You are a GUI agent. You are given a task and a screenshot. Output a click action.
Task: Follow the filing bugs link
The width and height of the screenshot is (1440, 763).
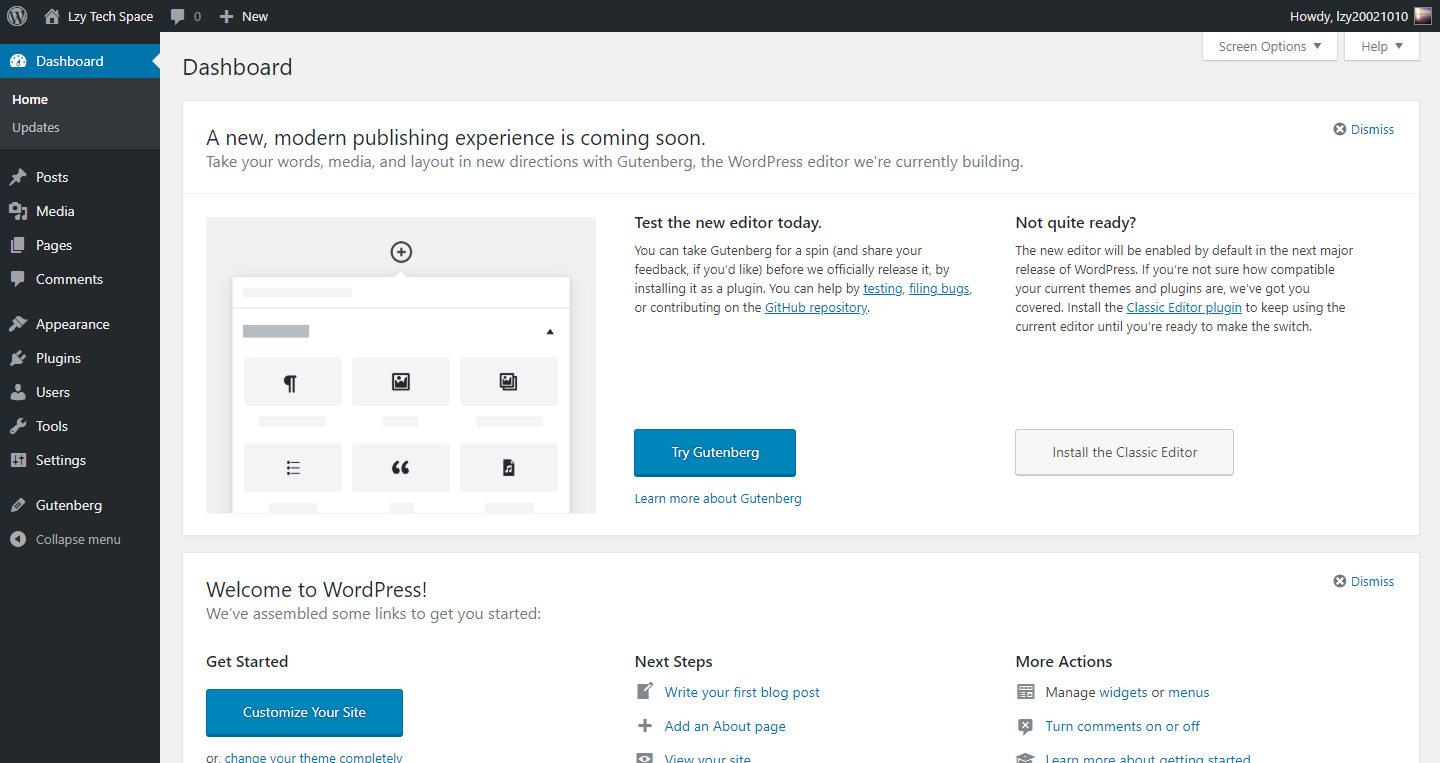pyautogui.click(x=939, y=288)
